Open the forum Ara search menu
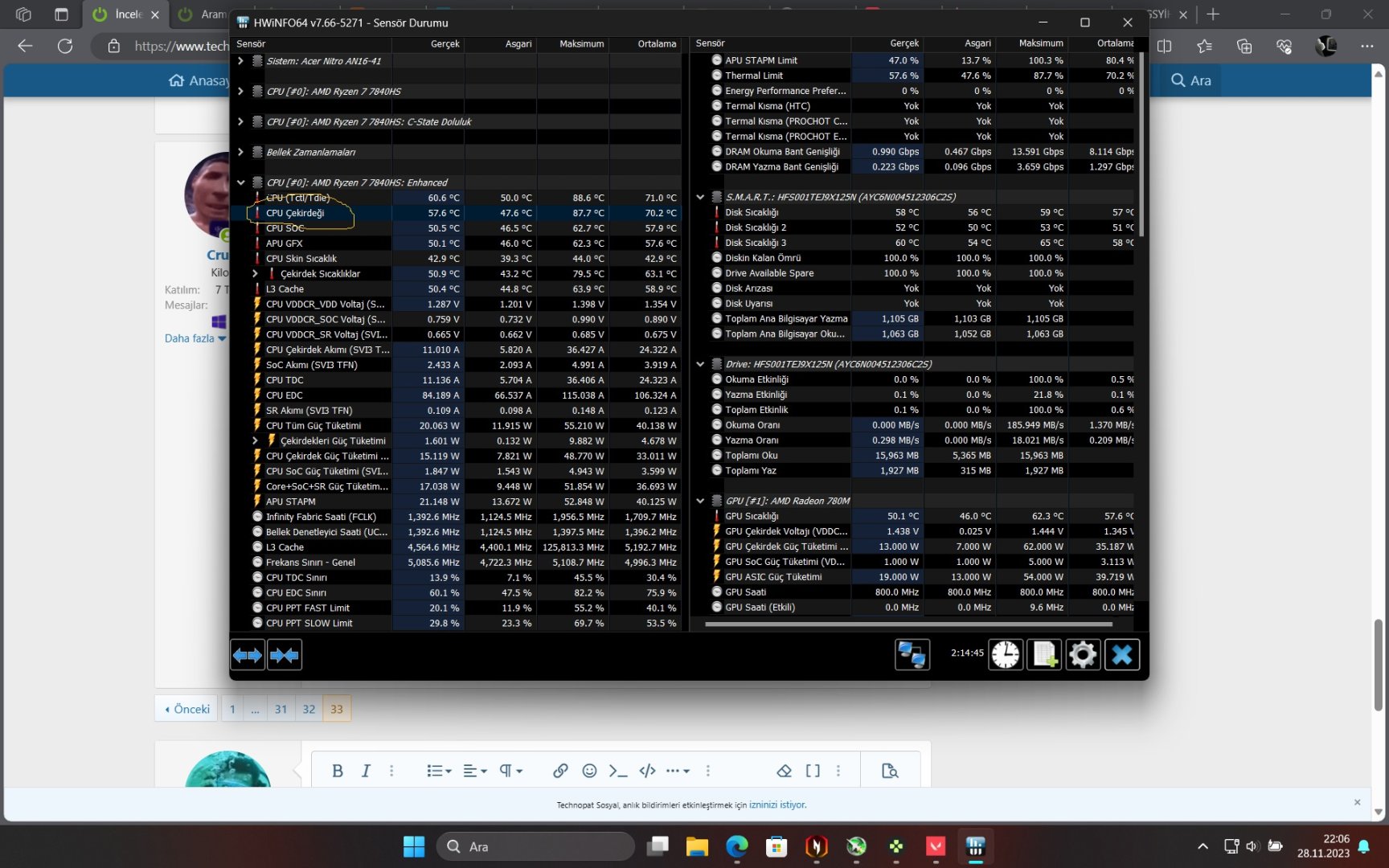This screenshot has height=868, width=1389. point(1190,80)
